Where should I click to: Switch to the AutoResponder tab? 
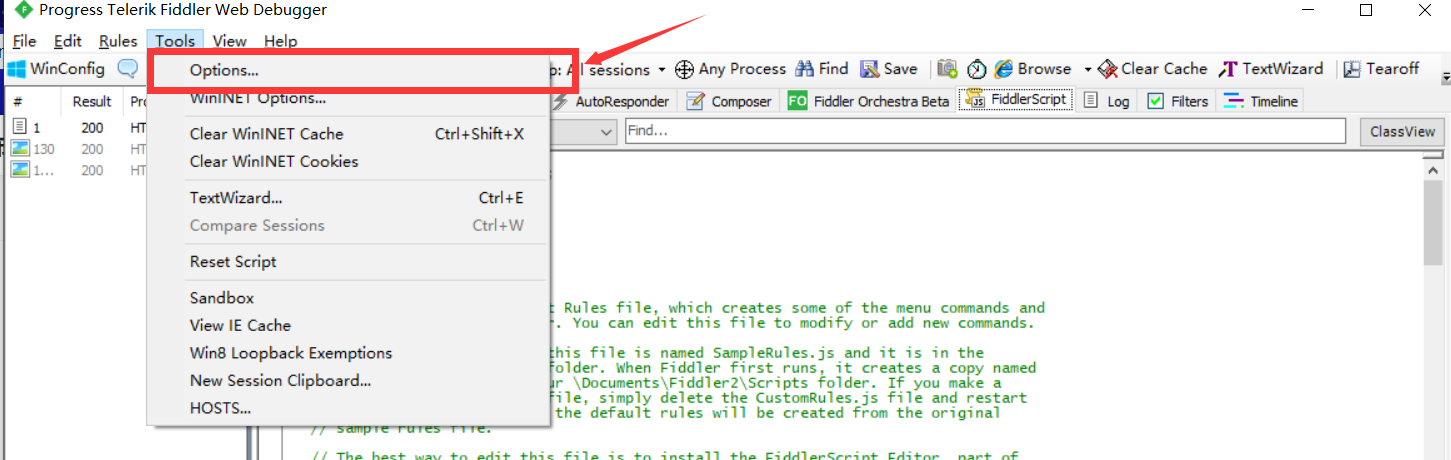[611, 101]
